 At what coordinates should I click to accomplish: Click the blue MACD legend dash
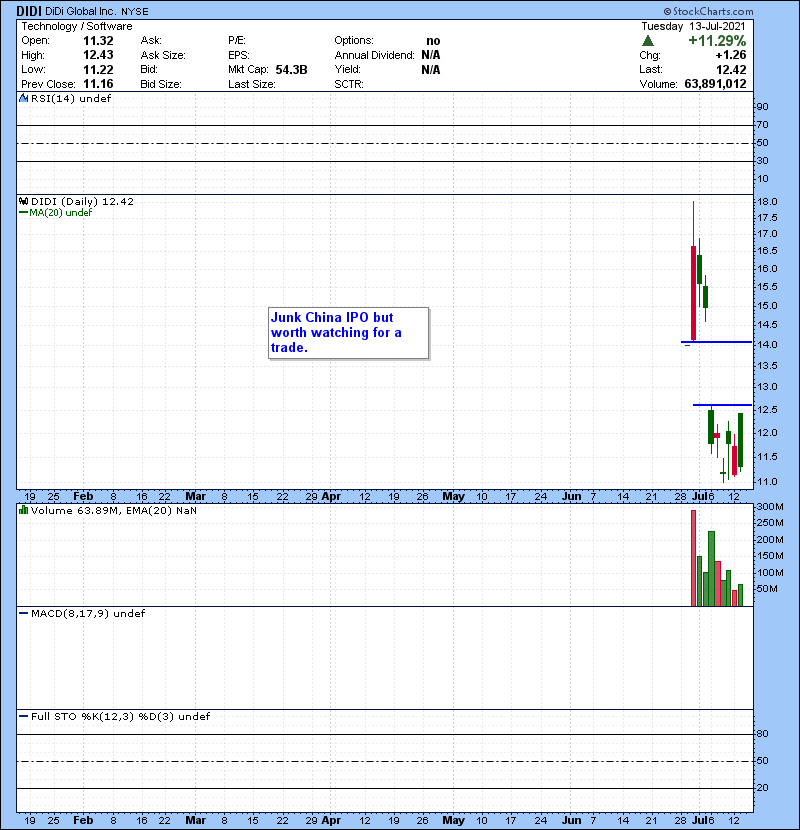pos(23,614)
